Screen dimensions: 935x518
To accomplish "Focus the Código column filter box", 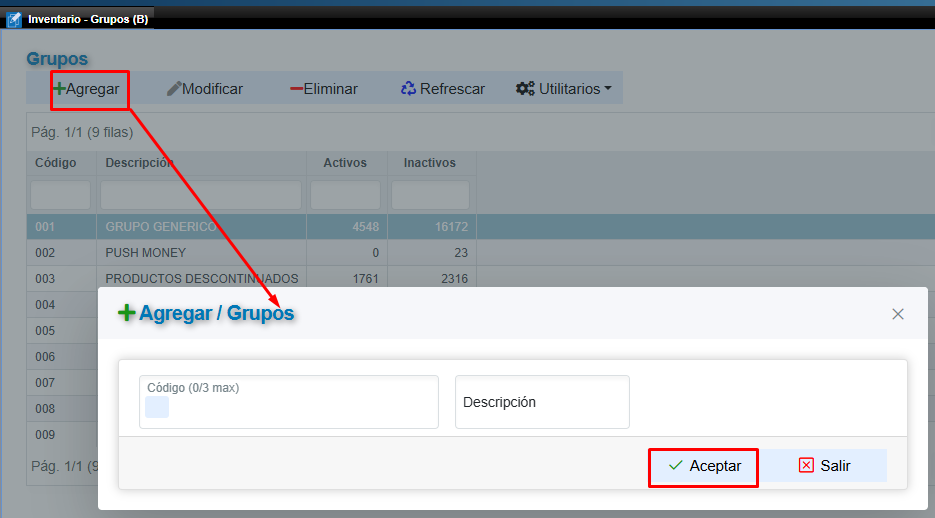I will (60, 195).
